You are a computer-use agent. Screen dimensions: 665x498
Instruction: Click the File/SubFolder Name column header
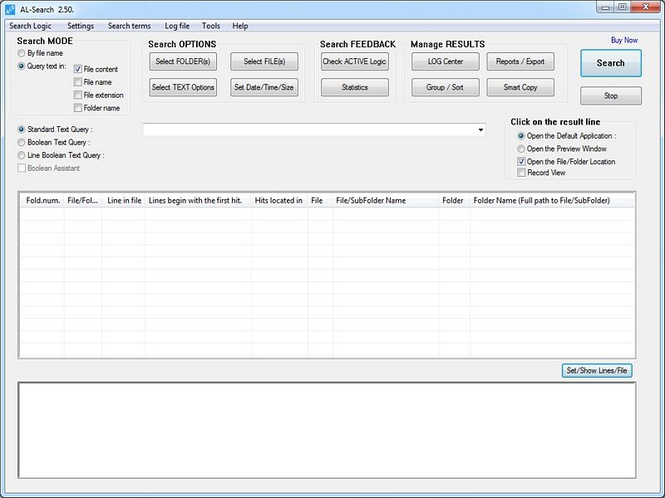pos(386,201)
